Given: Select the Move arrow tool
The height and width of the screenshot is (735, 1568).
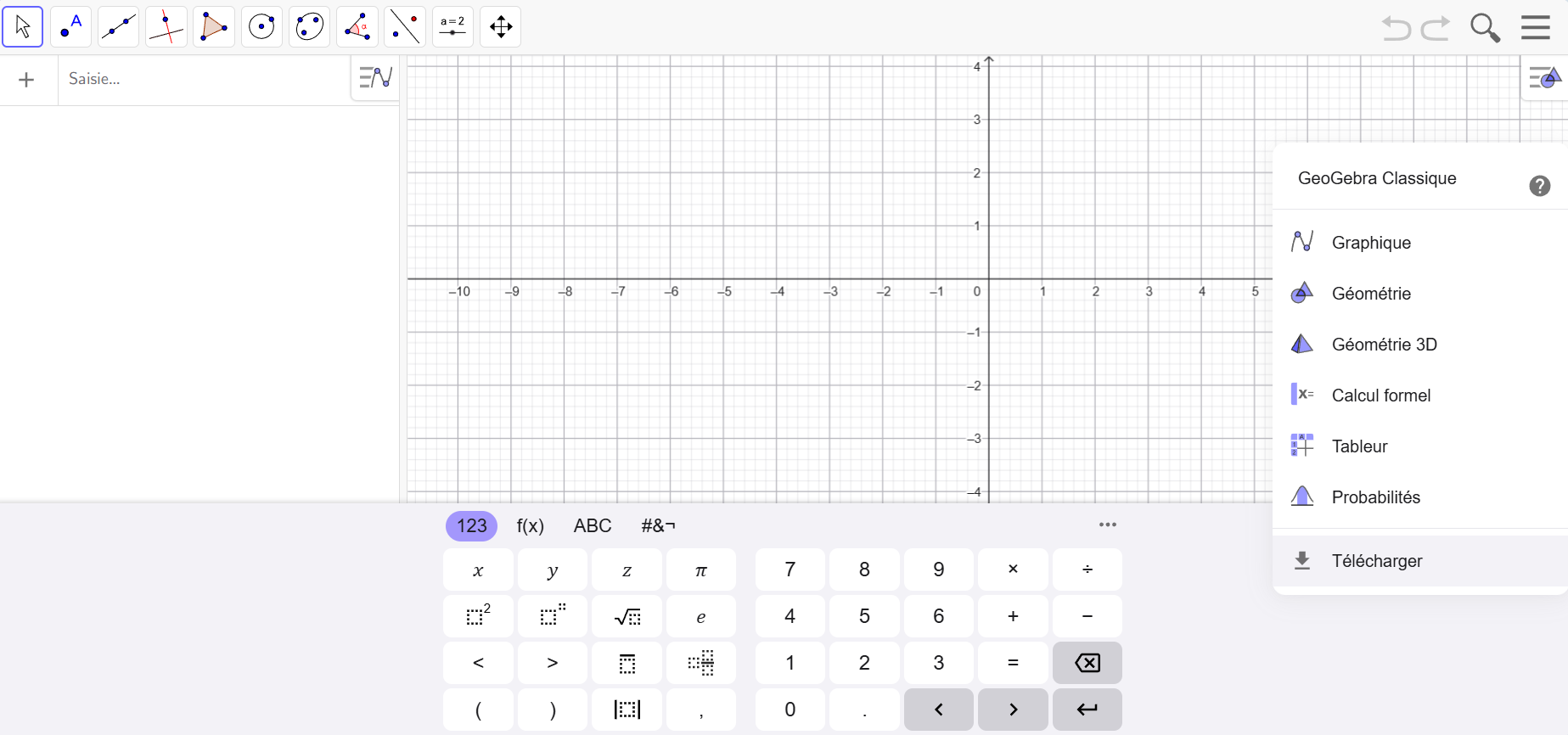Looking at the screenshot, I should (x=23, y=27).
